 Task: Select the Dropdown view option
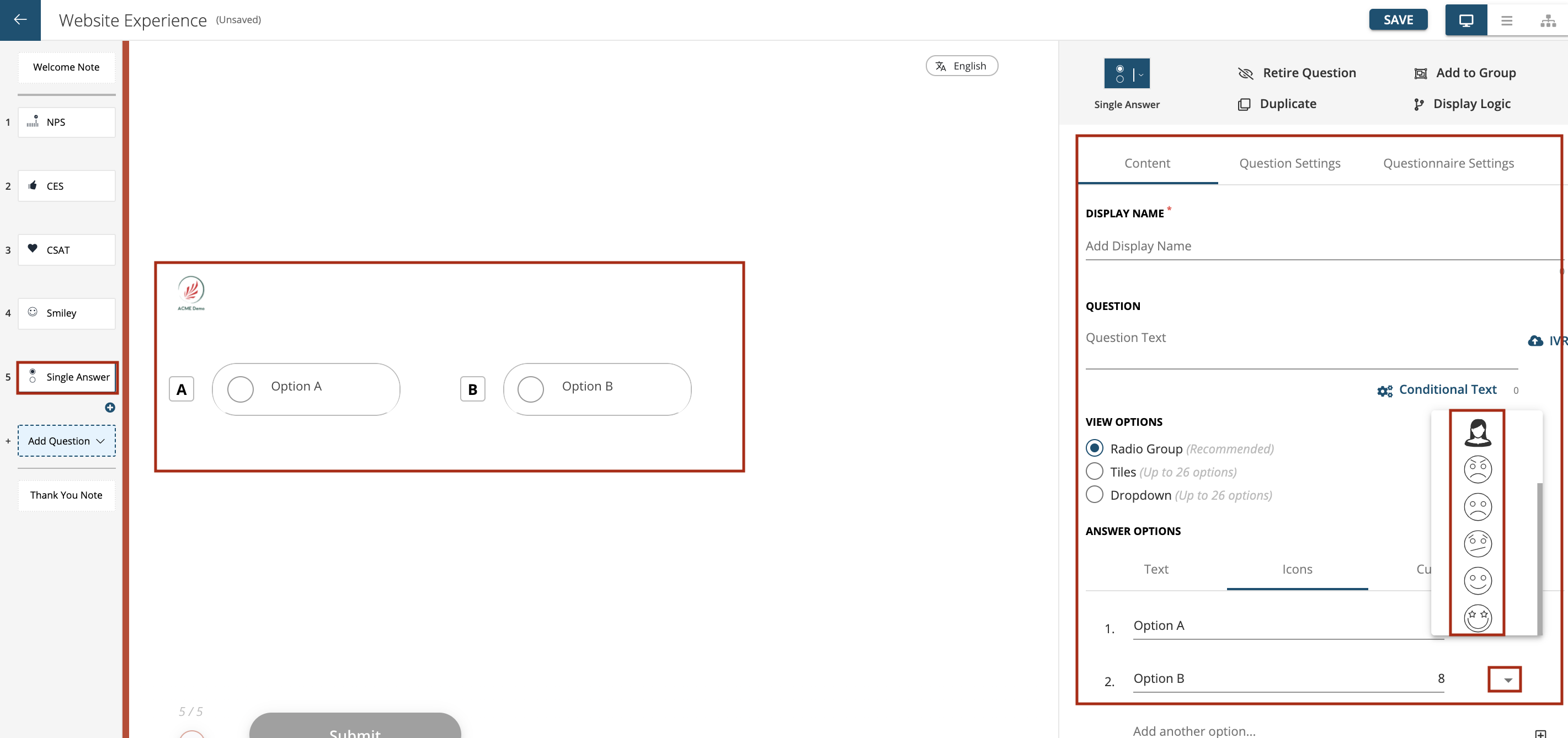point(1094,495)
